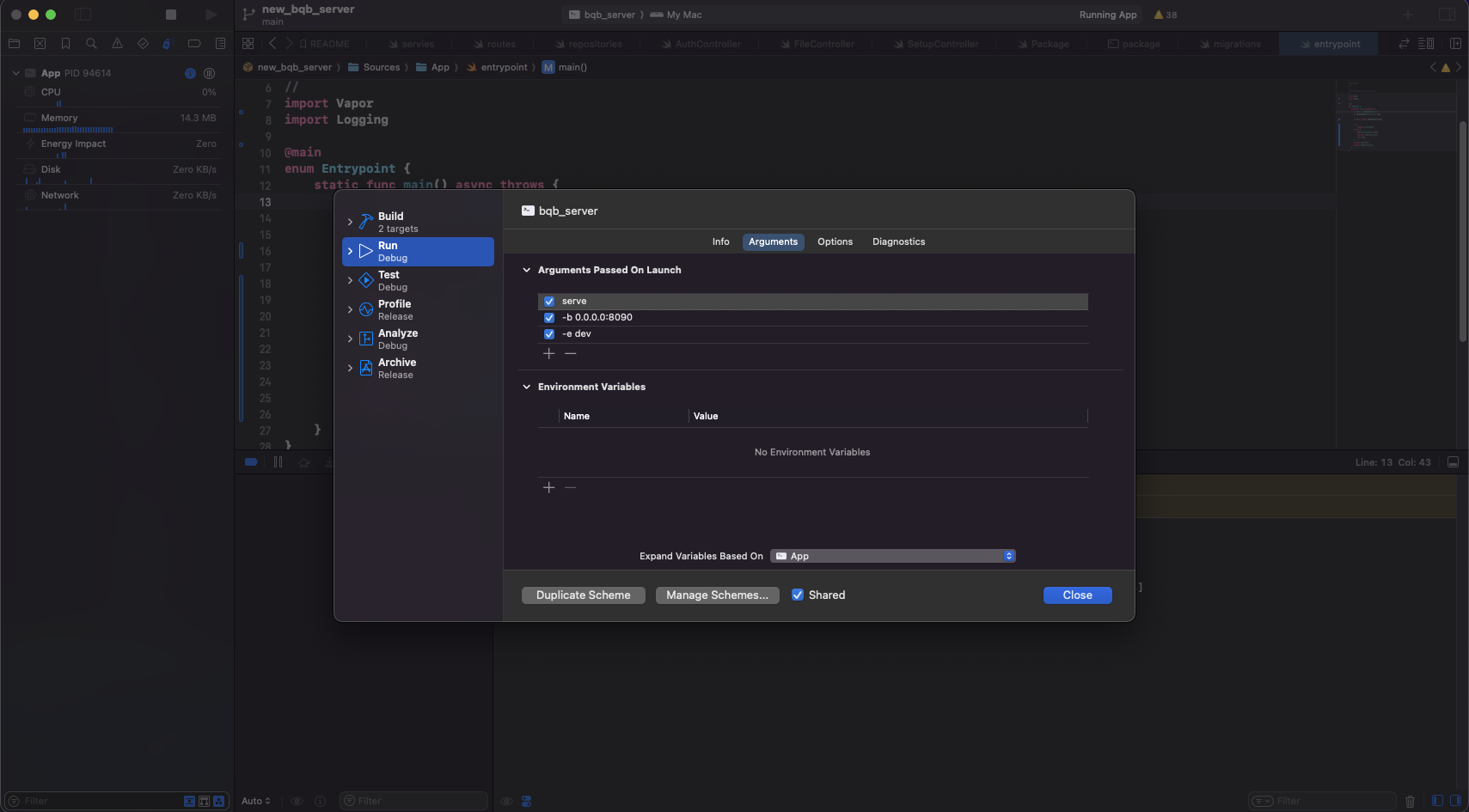This screenshot has height=812, width=1469.
Task: Add a launch argument with plus
Action: (549, 354)
